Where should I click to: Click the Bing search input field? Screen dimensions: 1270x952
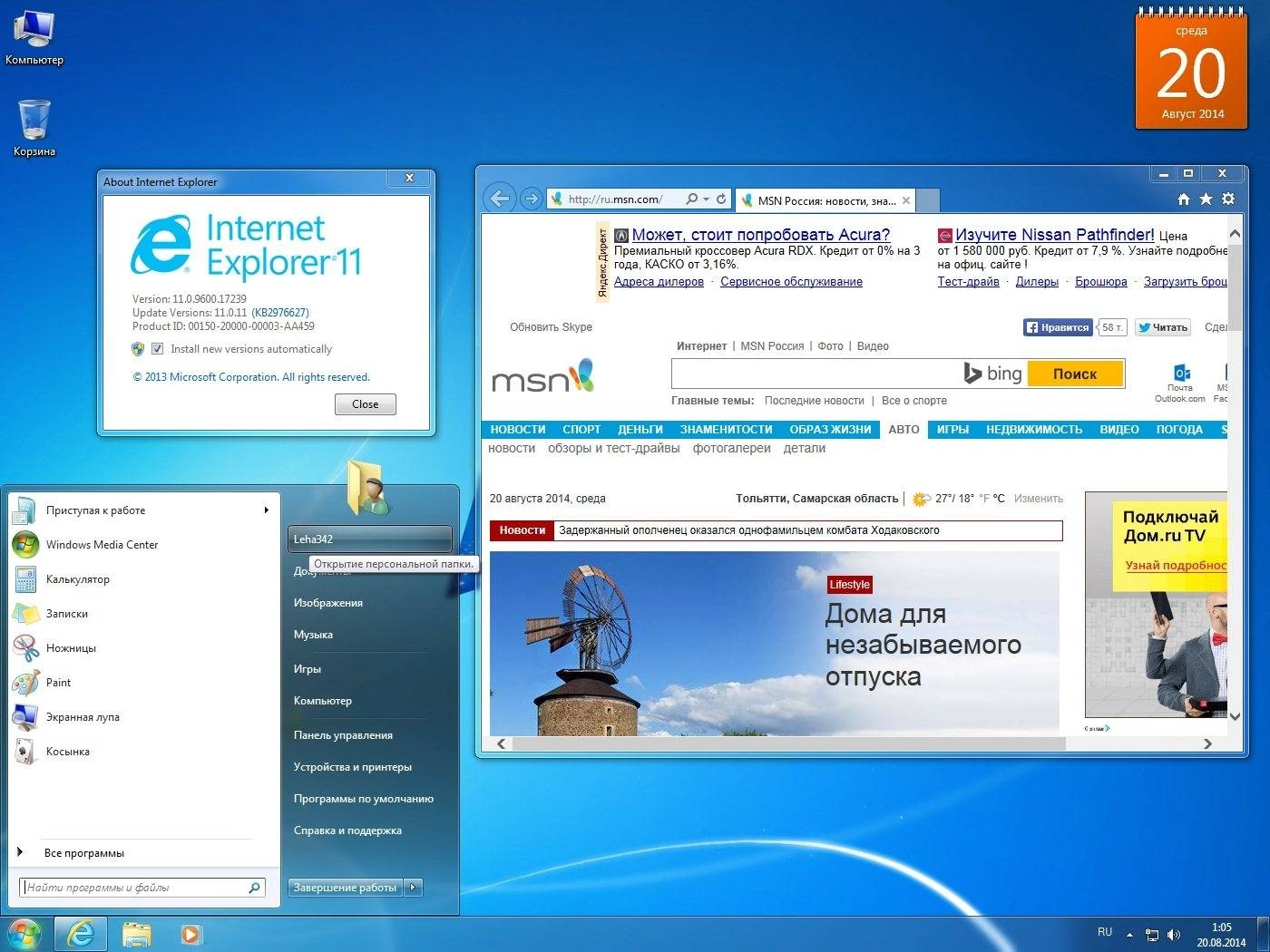pos(816,374)
